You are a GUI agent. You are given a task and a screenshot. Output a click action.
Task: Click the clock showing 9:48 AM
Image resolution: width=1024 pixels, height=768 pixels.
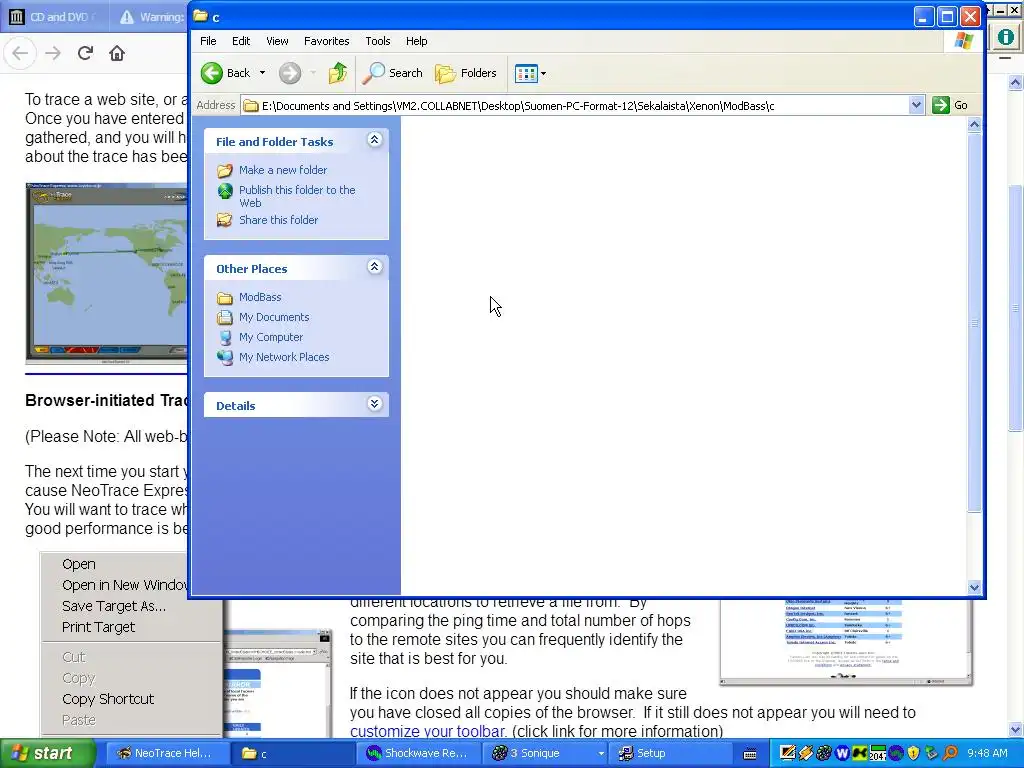tap(987, 754)
